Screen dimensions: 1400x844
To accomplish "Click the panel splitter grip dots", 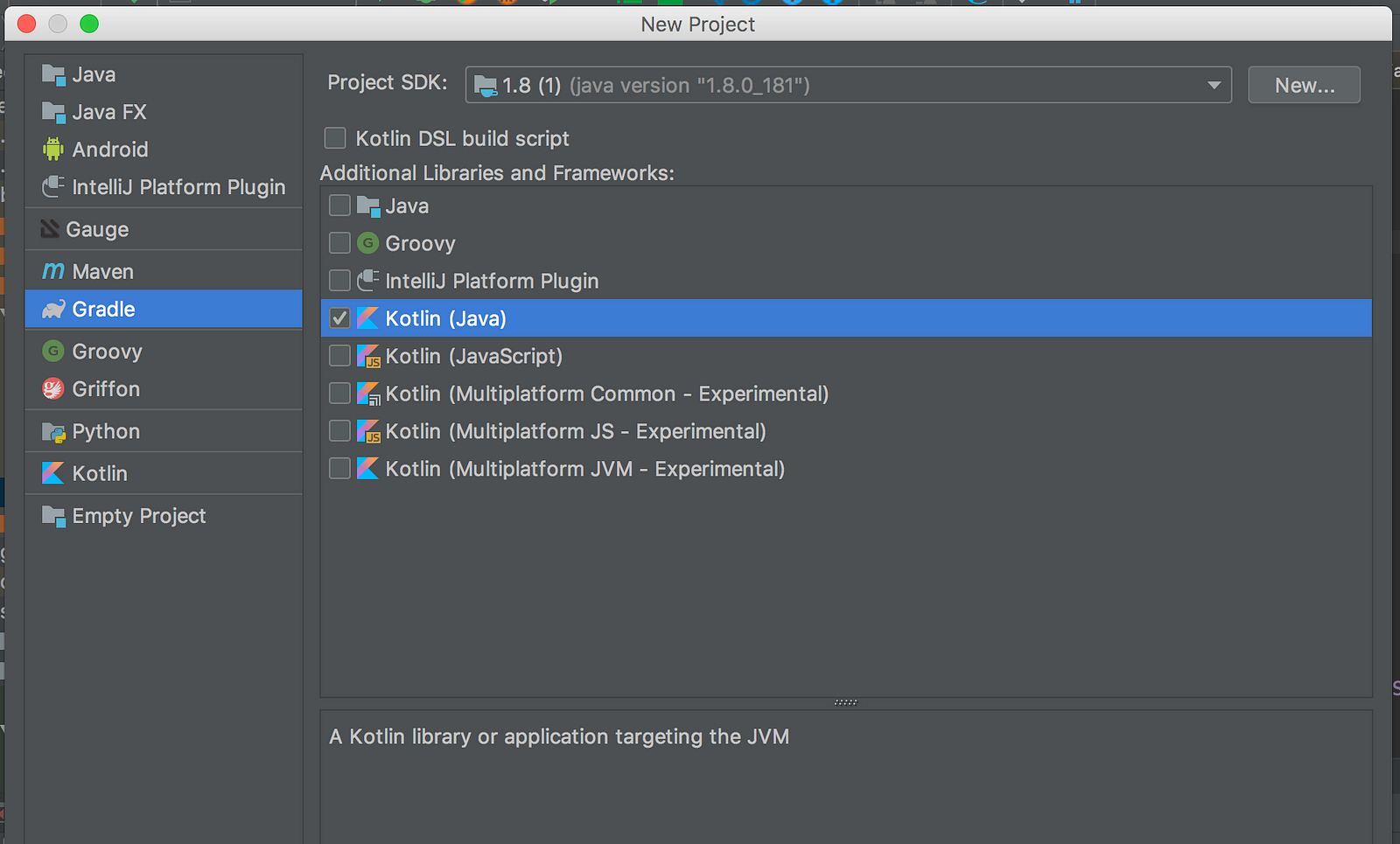I will pos(845,702).
